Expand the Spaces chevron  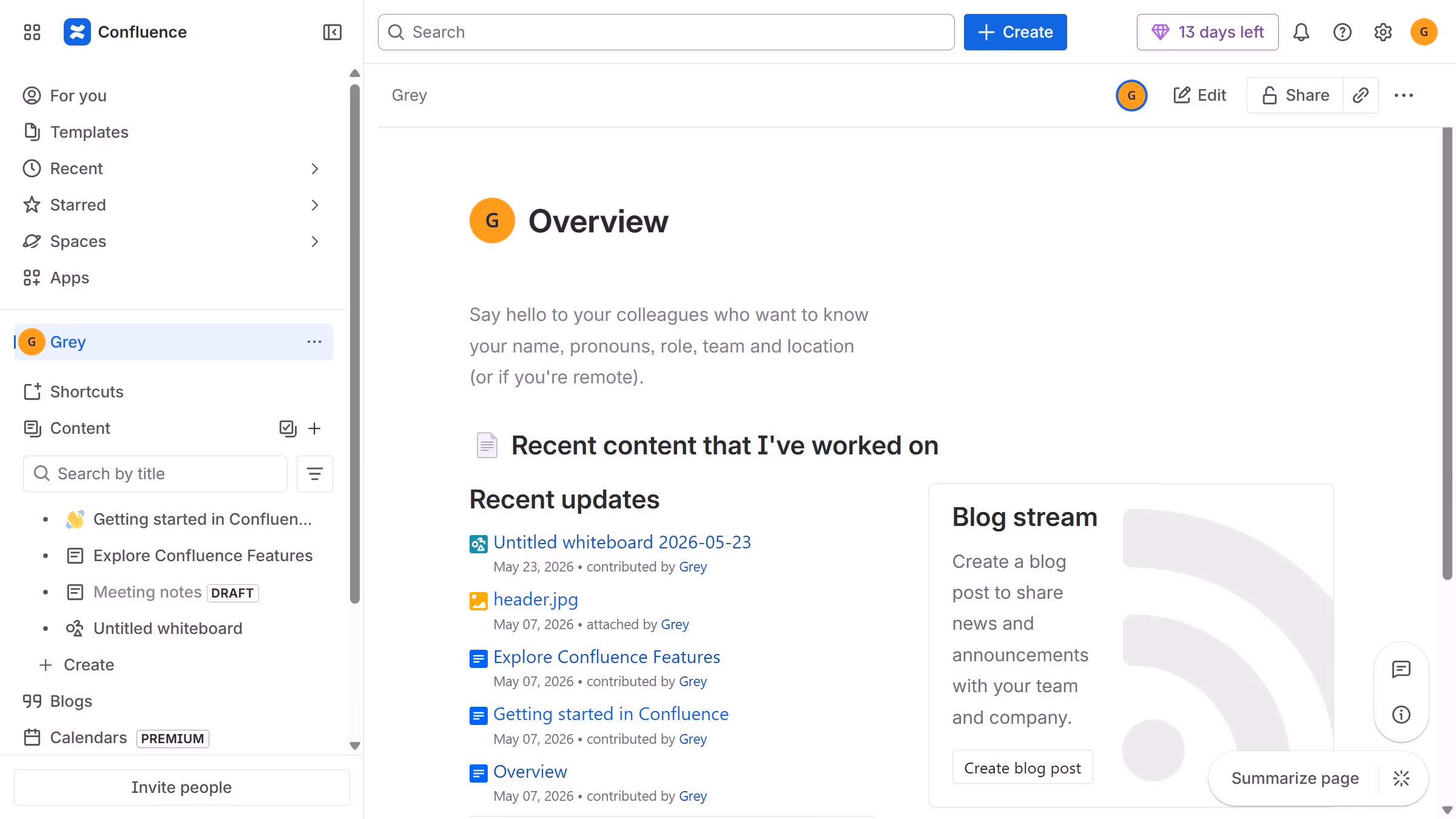(314, 241)
